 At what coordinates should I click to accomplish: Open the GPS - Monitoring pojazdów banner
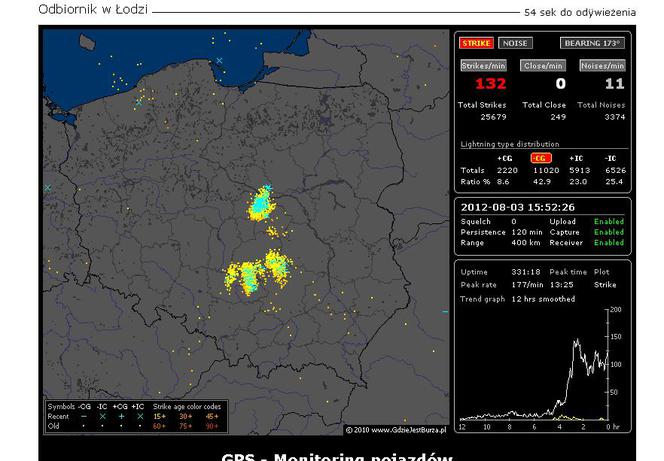(337, 457)
